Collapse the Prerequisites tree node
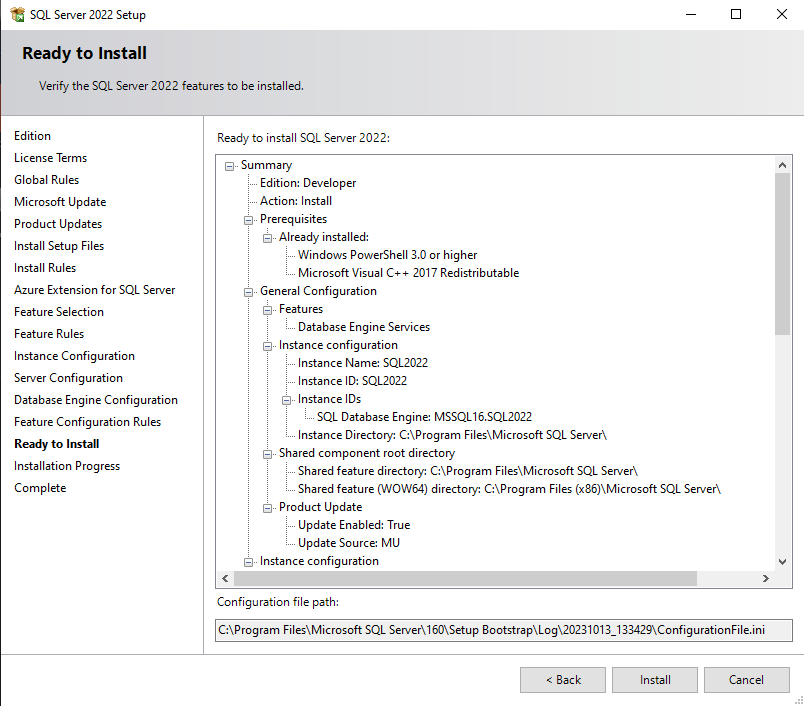Screen dimensions: 804x706 pyautogui.click(x=249, y=219)
